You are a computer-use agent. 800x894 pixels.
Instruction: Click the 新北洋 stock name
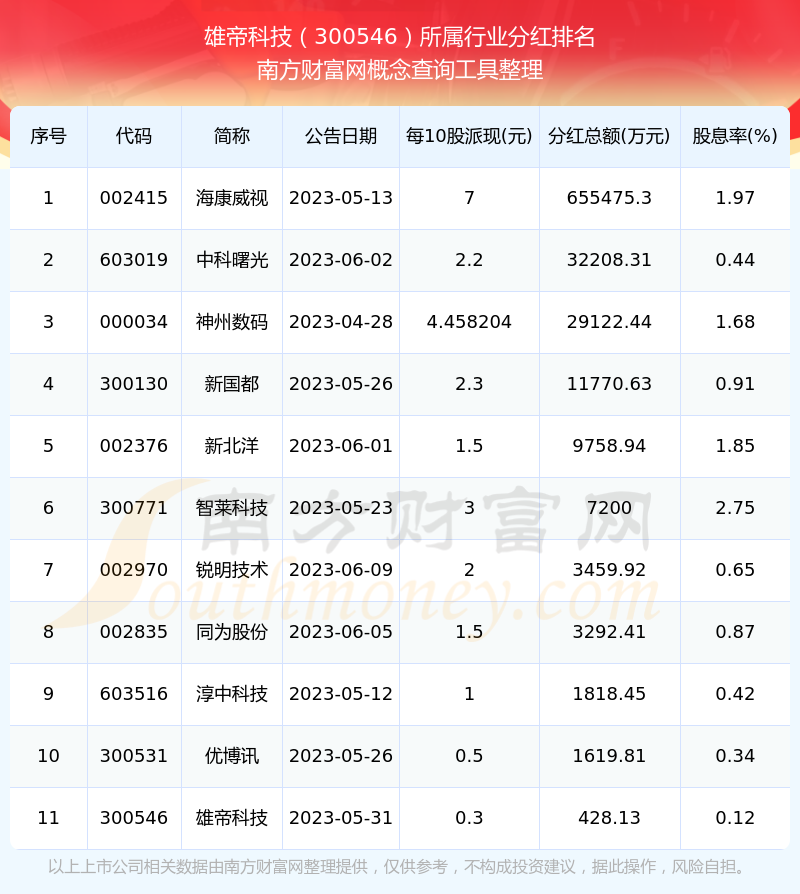coord(232,446)
